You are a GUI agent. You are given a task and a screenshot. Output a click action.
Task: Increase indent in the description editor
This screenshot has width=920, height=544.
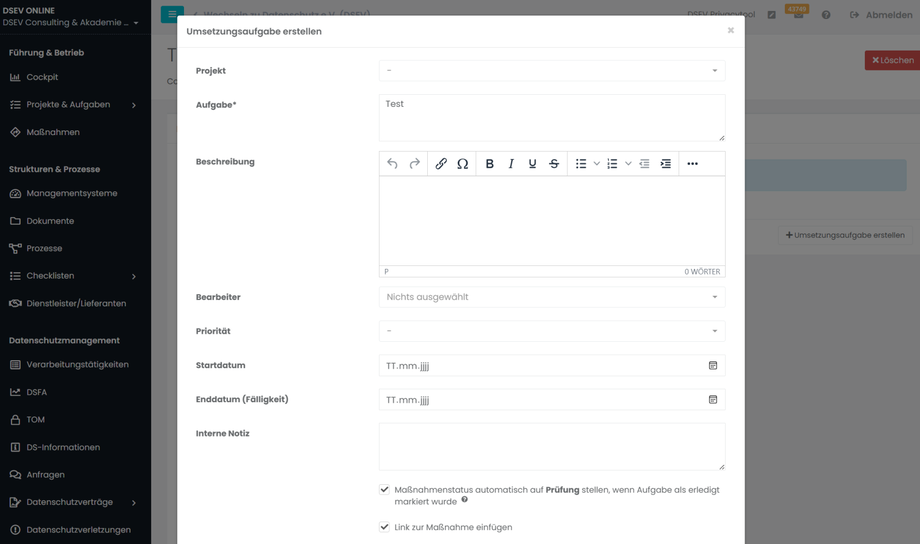(x=666, y=164)
